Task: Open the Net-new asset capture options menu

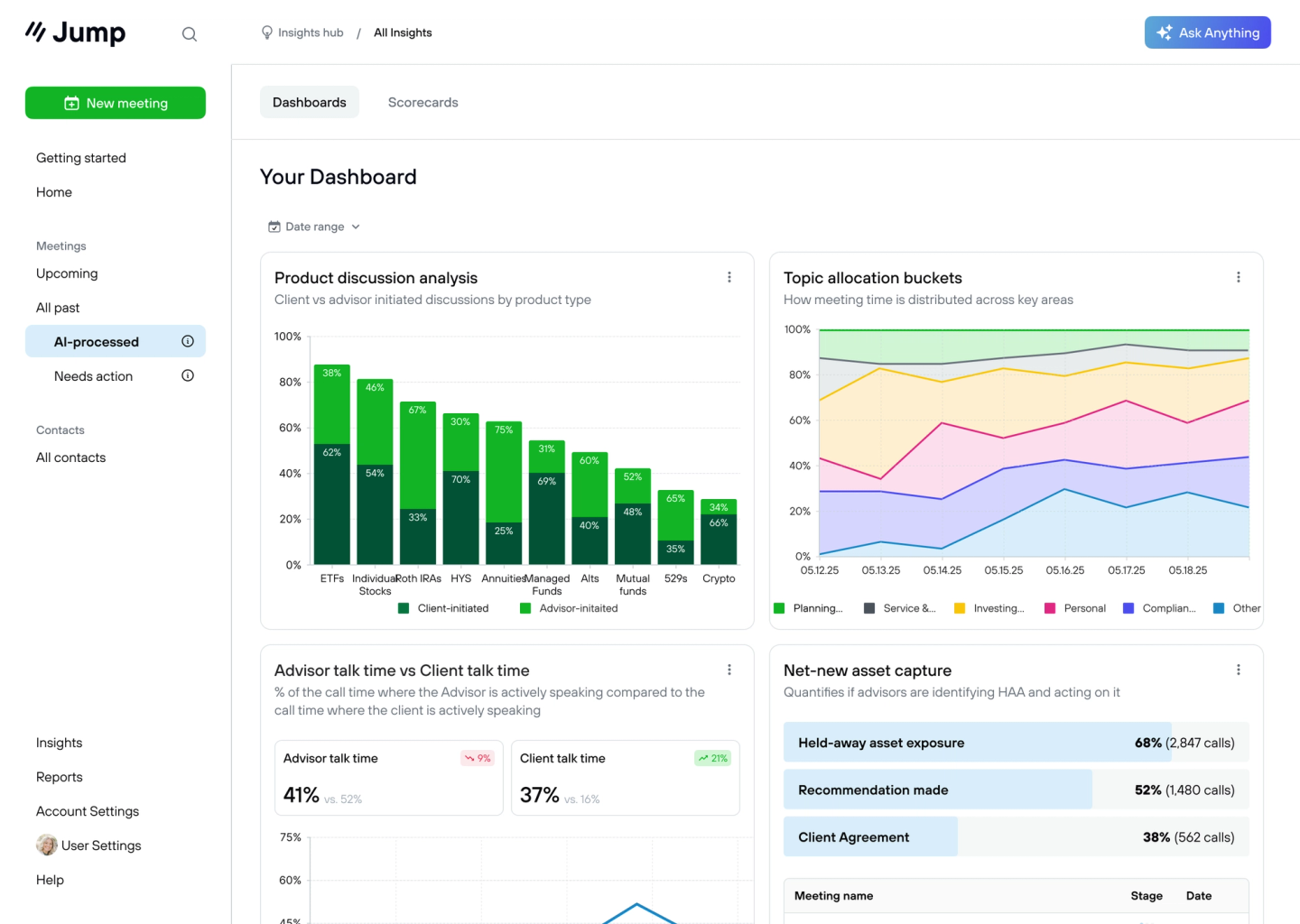Action: 1238,670
